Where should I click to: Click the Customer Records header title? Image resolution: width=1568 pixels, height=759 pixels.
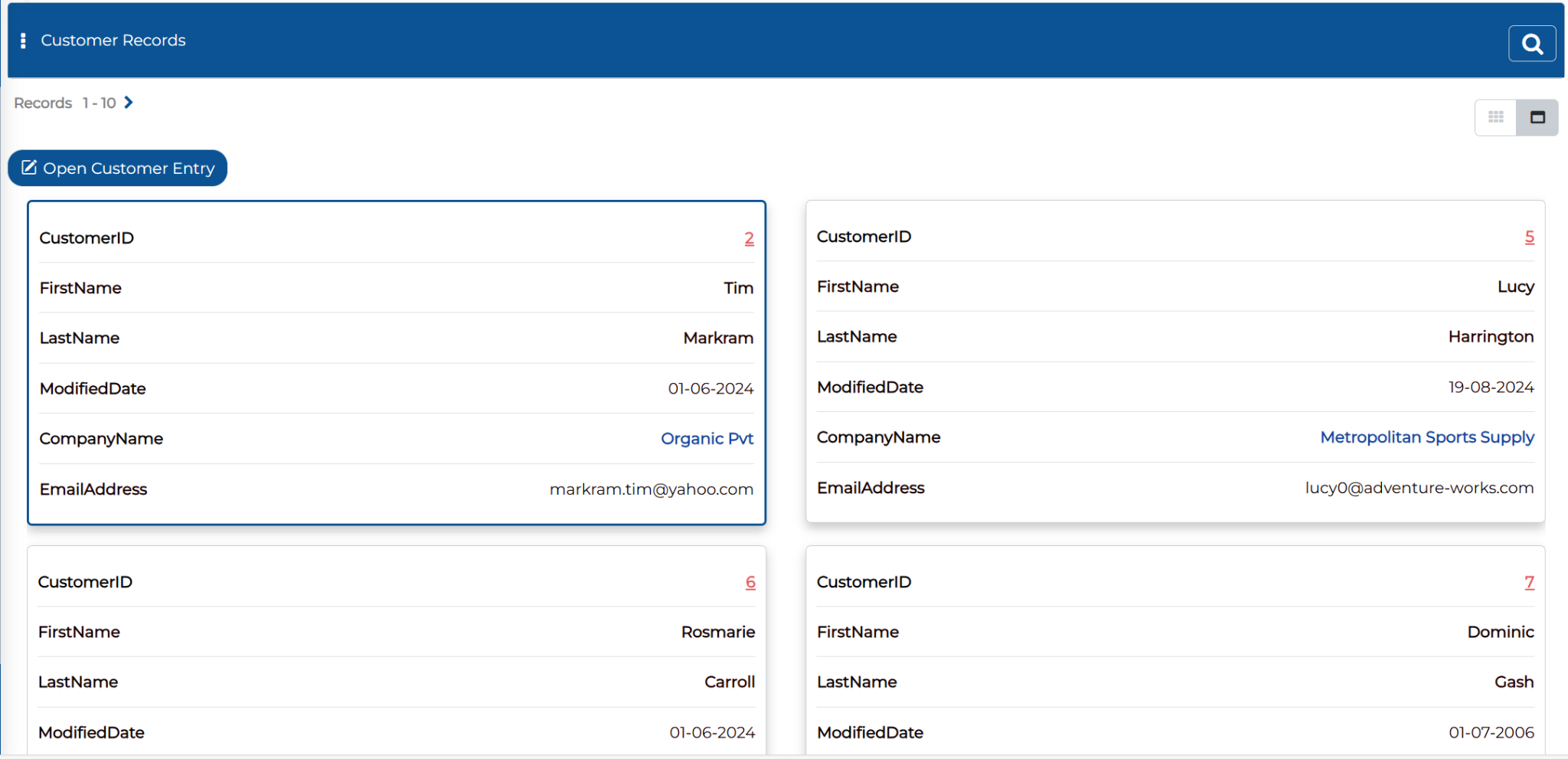(x=113, y=41)
